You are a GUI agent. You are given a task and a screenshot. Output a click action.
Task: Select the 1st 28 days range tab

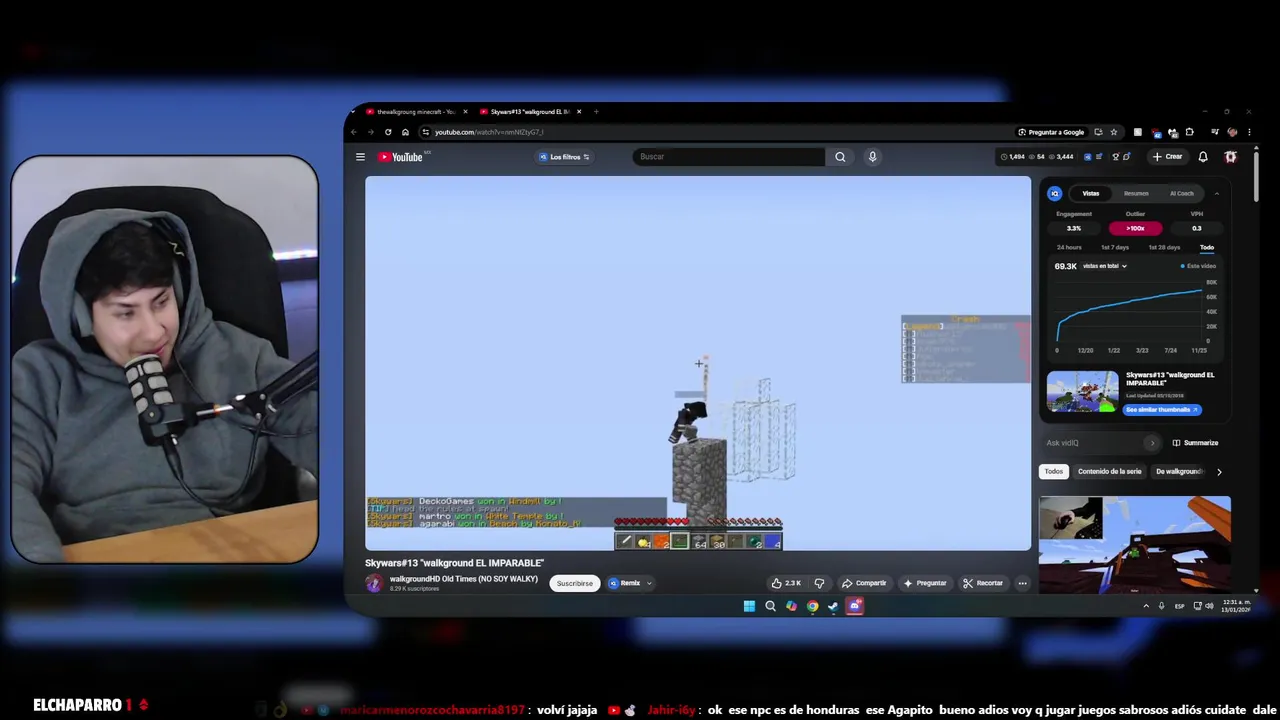[x=1164, y=247]
